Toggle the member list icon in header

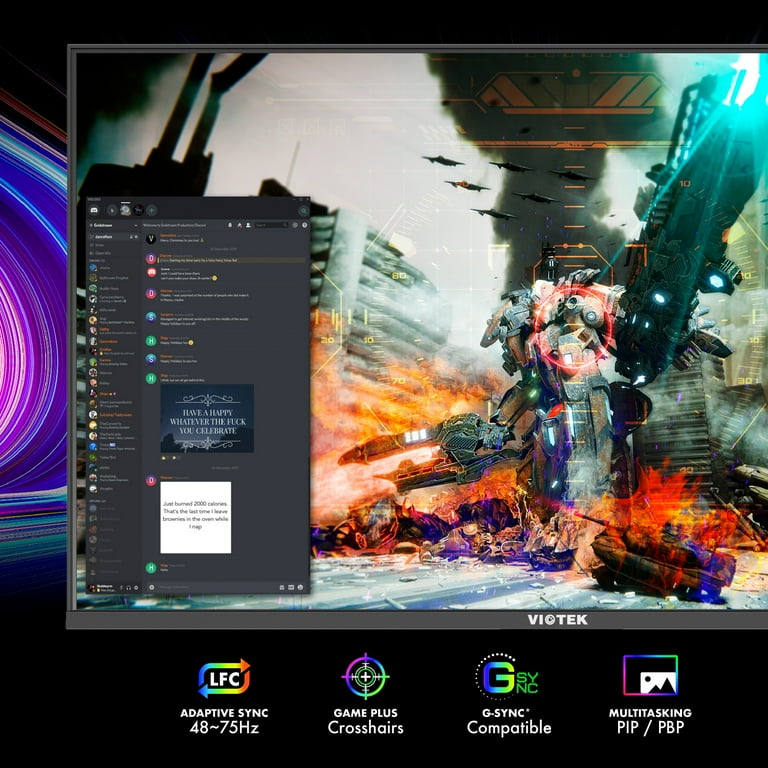248,225
